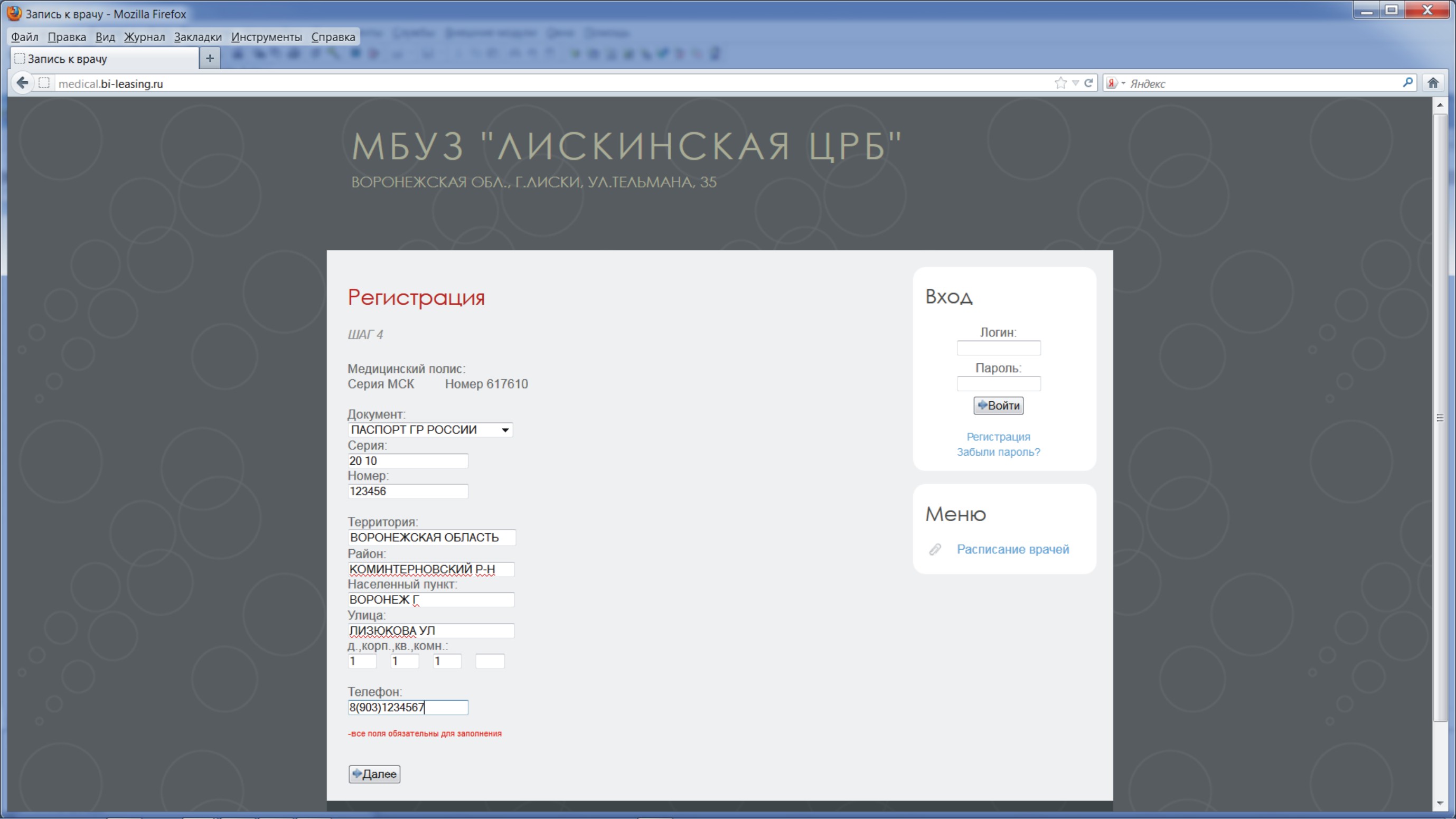Open the 'Забыли пароль?' link
The width and height of the screenshot is (1456, 819).
coord(998,452)
